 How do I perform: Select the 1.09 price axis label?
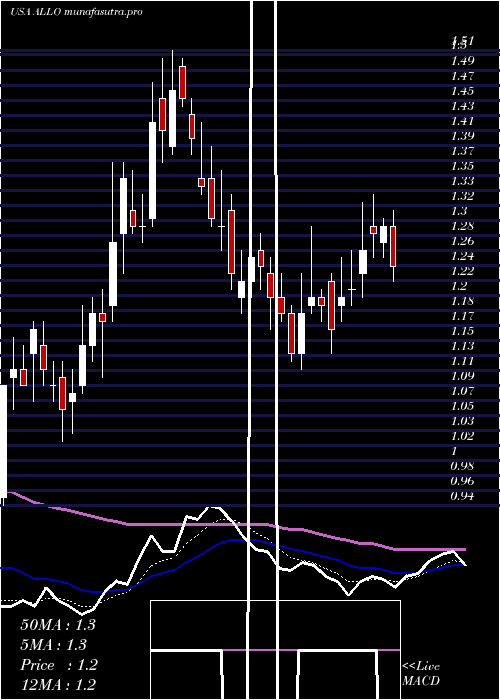pos(462,376)
